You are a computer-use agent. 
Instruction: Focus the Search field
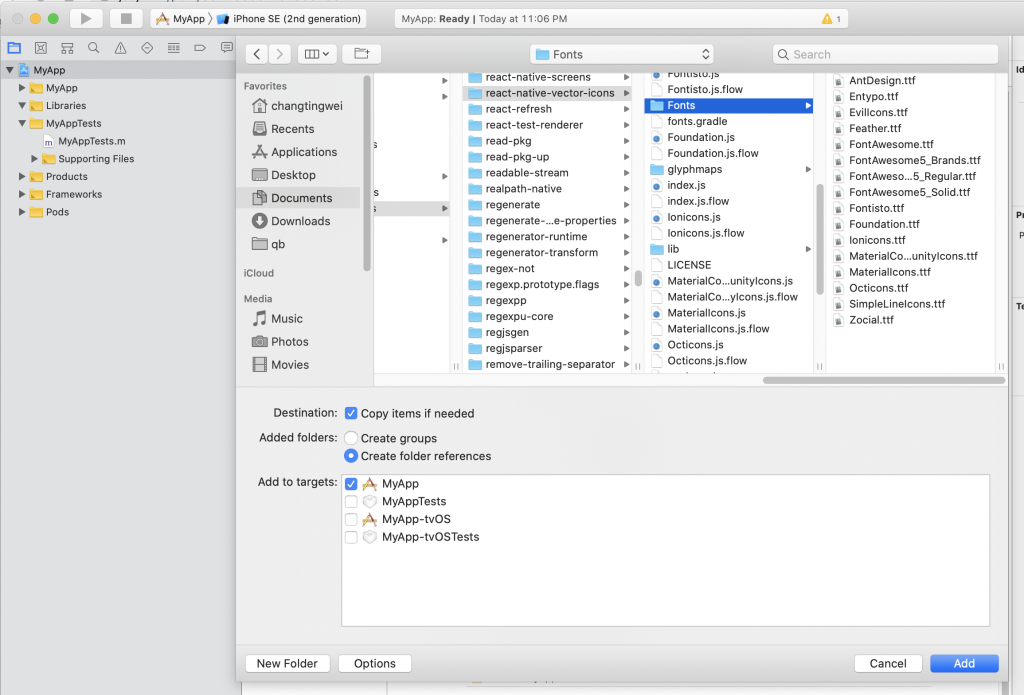click(x=886, y=54)
